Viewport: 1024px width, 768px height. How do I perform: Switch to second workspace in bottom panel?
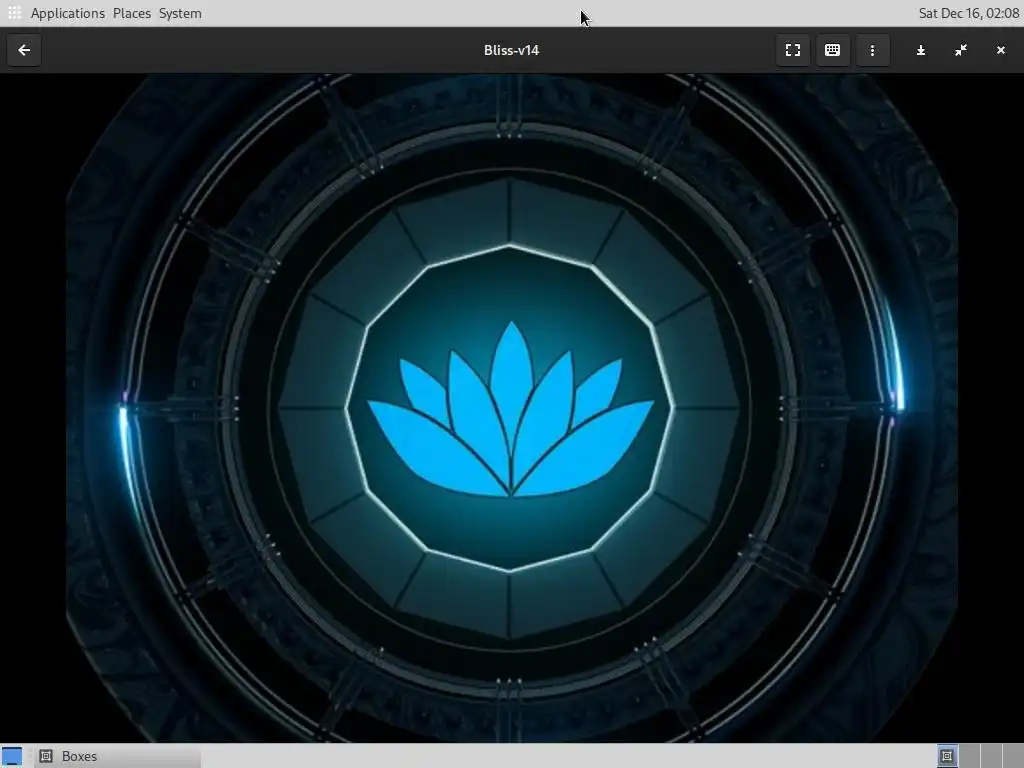tap(969, 756)
